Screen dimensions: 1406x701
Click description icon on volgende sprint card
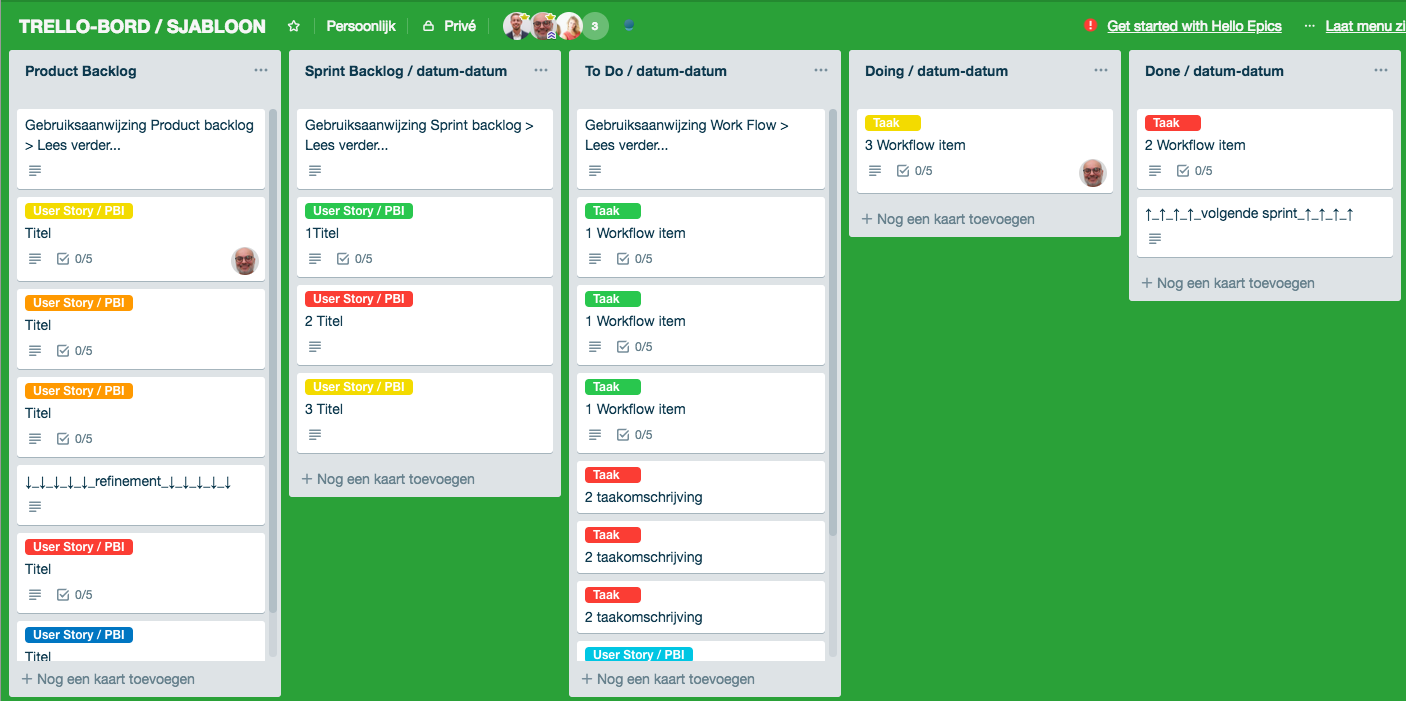(1155, 239)
